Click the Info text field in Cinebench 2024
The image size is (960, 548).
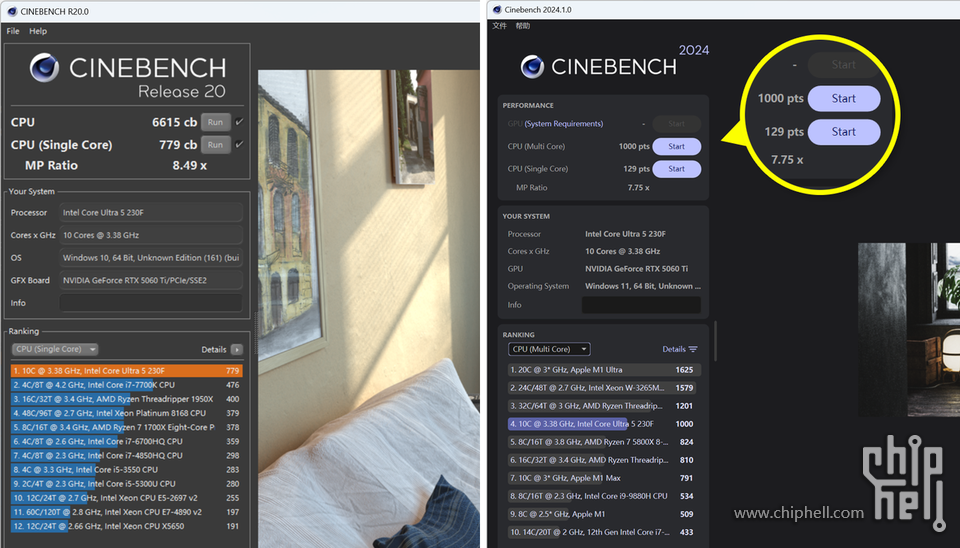641,305
